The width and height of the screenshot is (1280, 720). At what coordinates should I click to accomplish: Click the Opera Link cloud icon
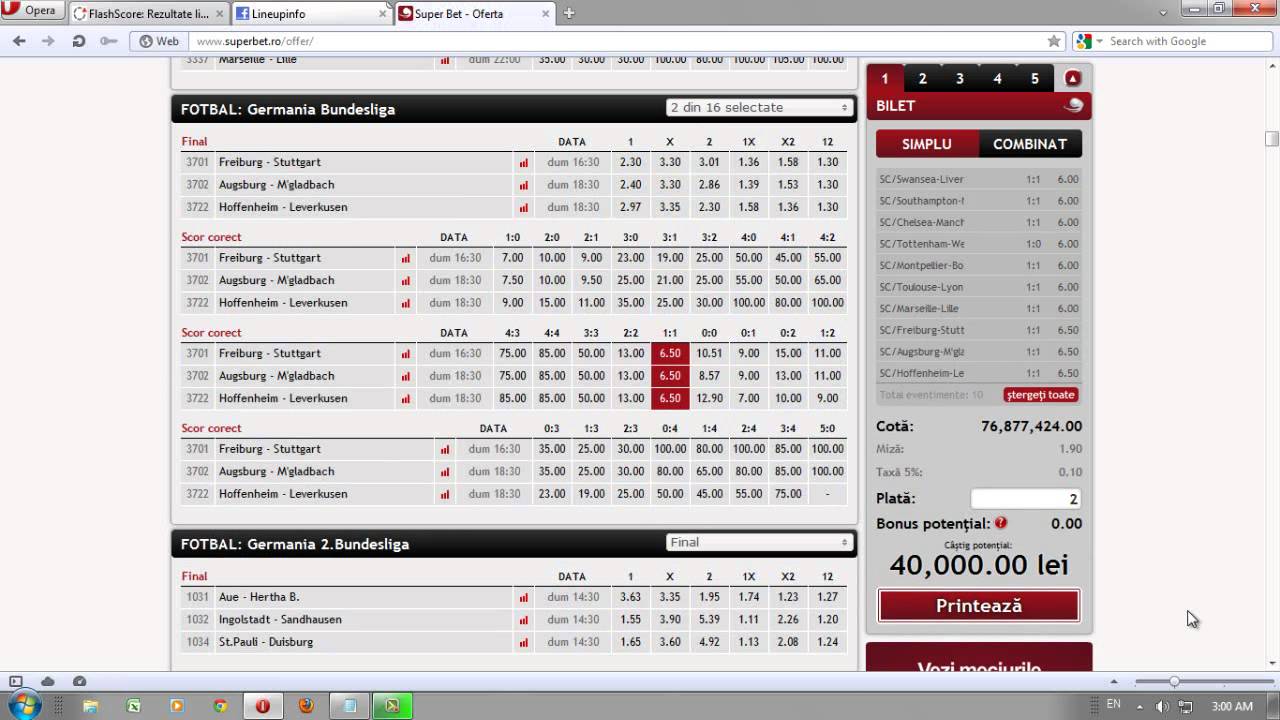[47, 681]
